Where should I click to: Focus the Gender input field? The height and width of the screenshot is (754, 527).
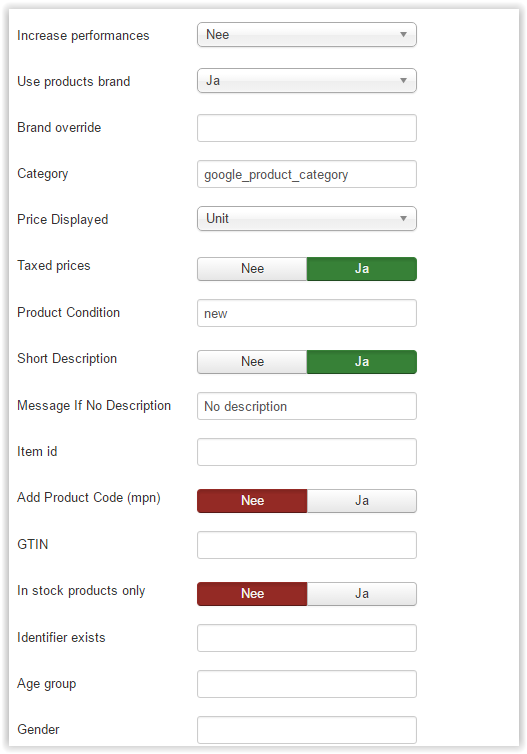307,730
